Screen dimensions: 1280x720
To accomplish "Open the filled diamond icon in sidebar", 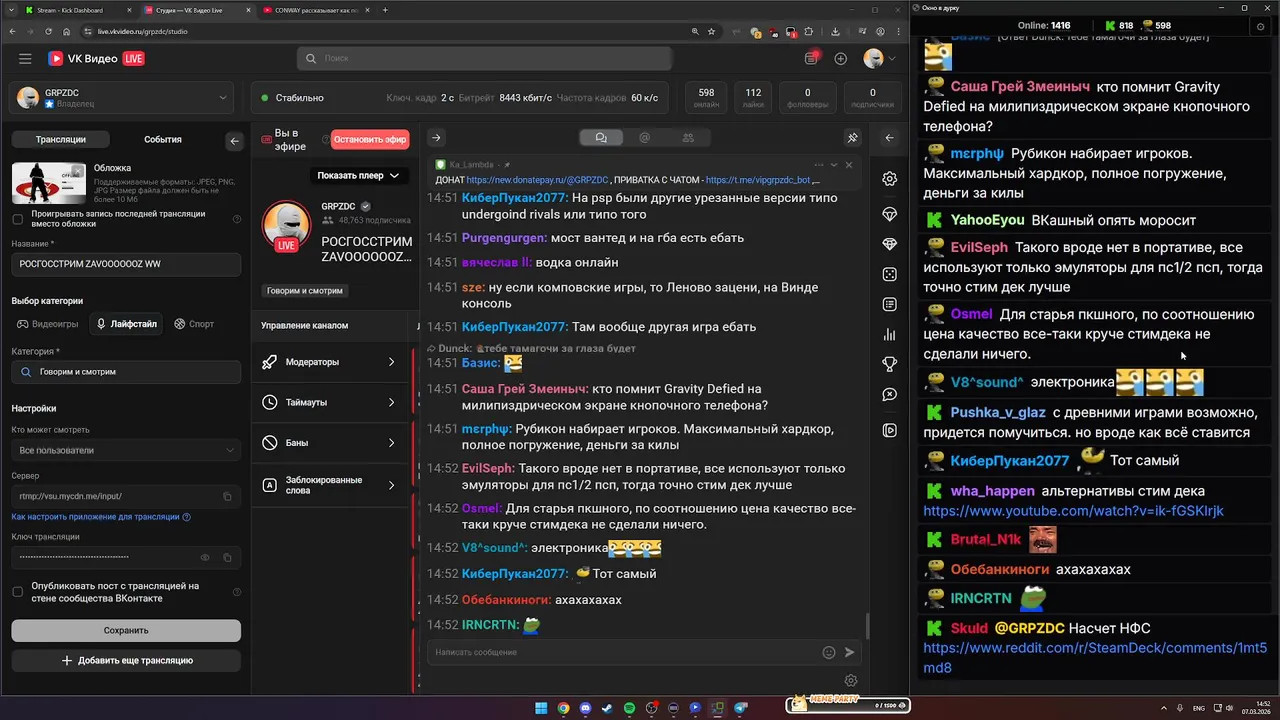I will 890,244.
